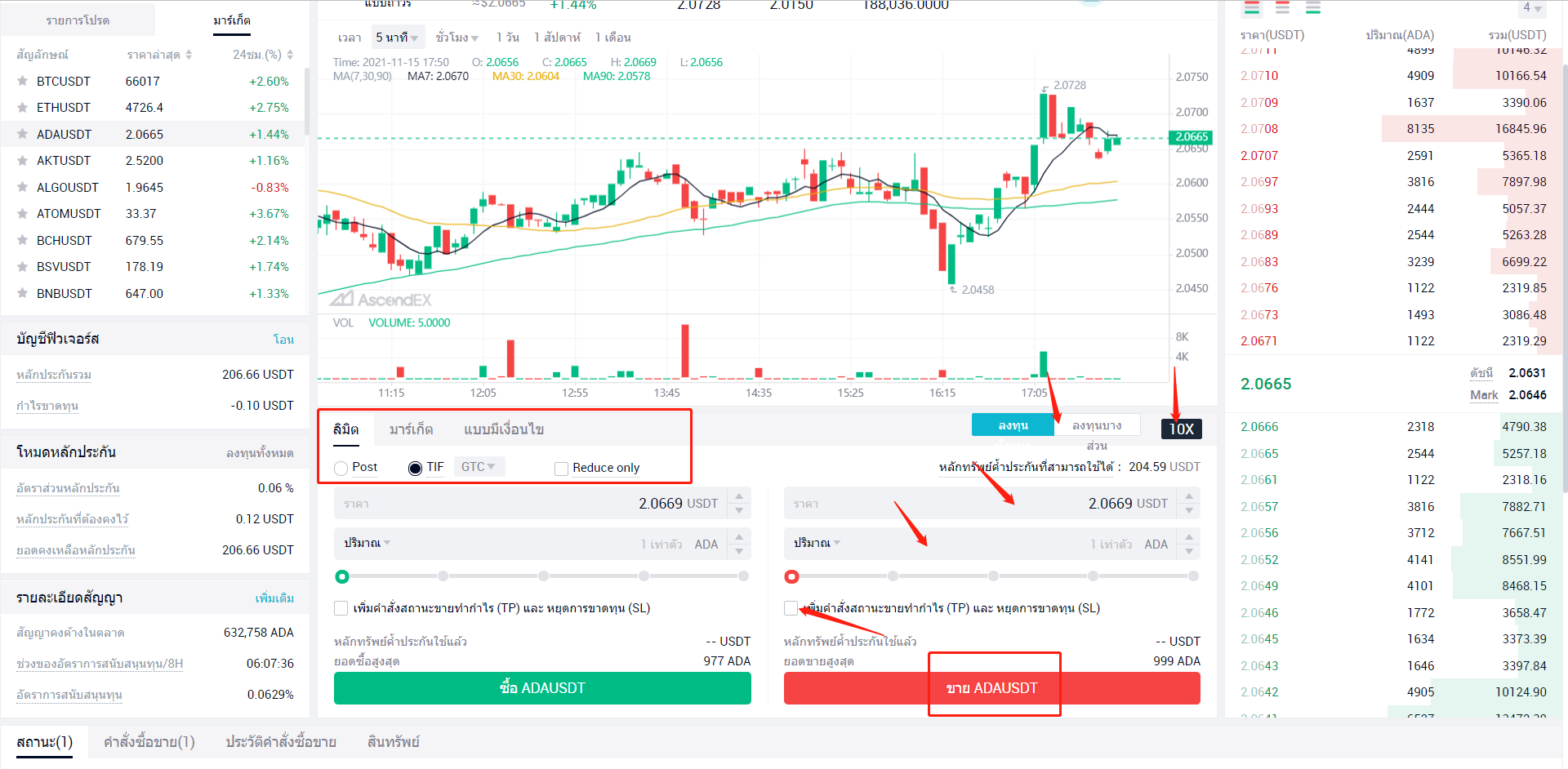1568x769 pixels.
Task: Open the สถานะ(1) positions tab
Action: point(45,742)
